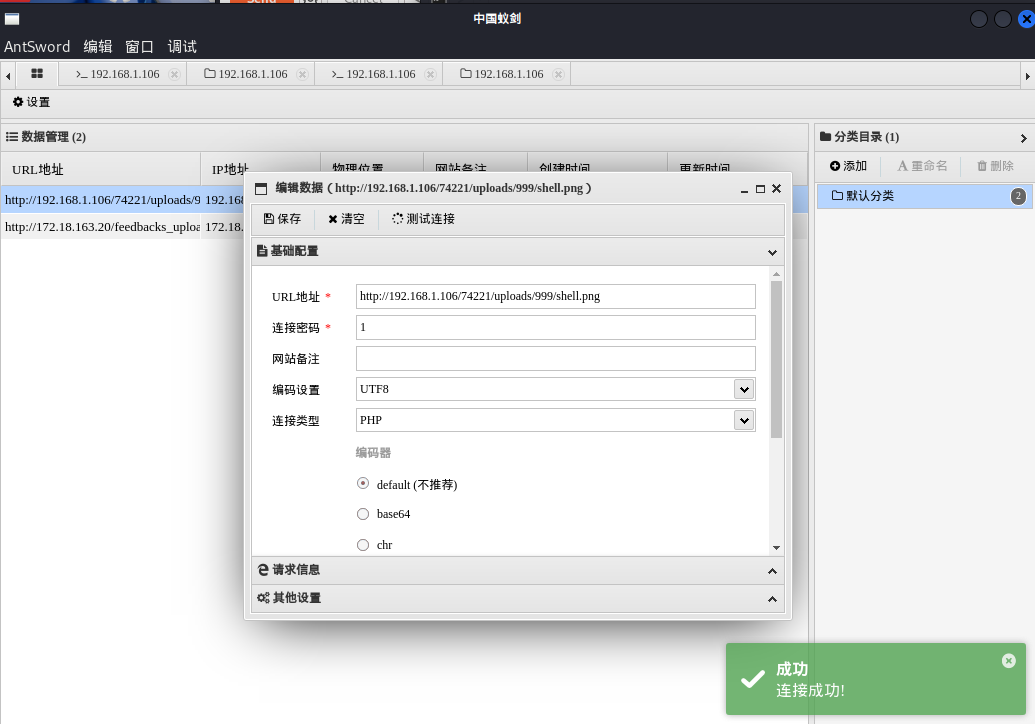The height and width of the screenshot is (724, 1035).
Task: Switch to the first terminal tab
Action: tap(117, 74)
